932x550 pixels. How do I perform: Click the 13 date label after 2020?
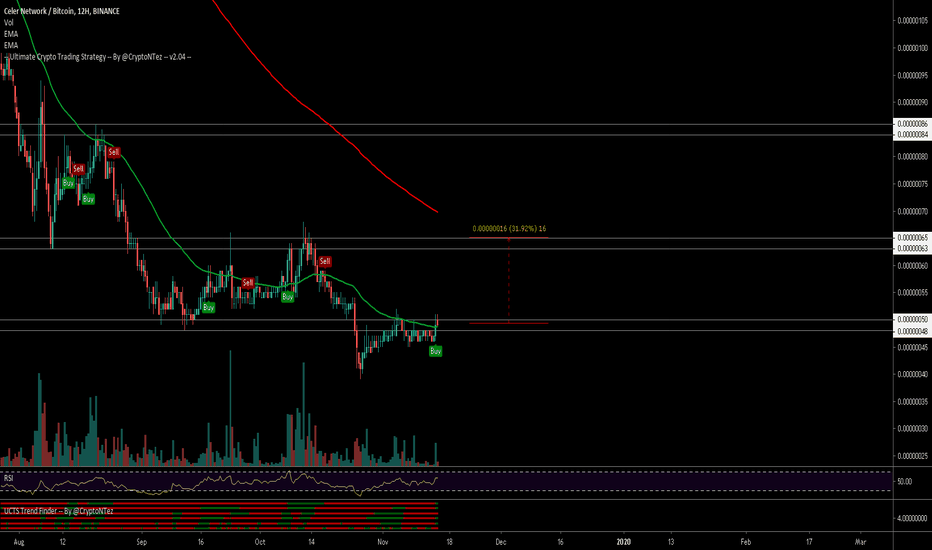point(671,542)
